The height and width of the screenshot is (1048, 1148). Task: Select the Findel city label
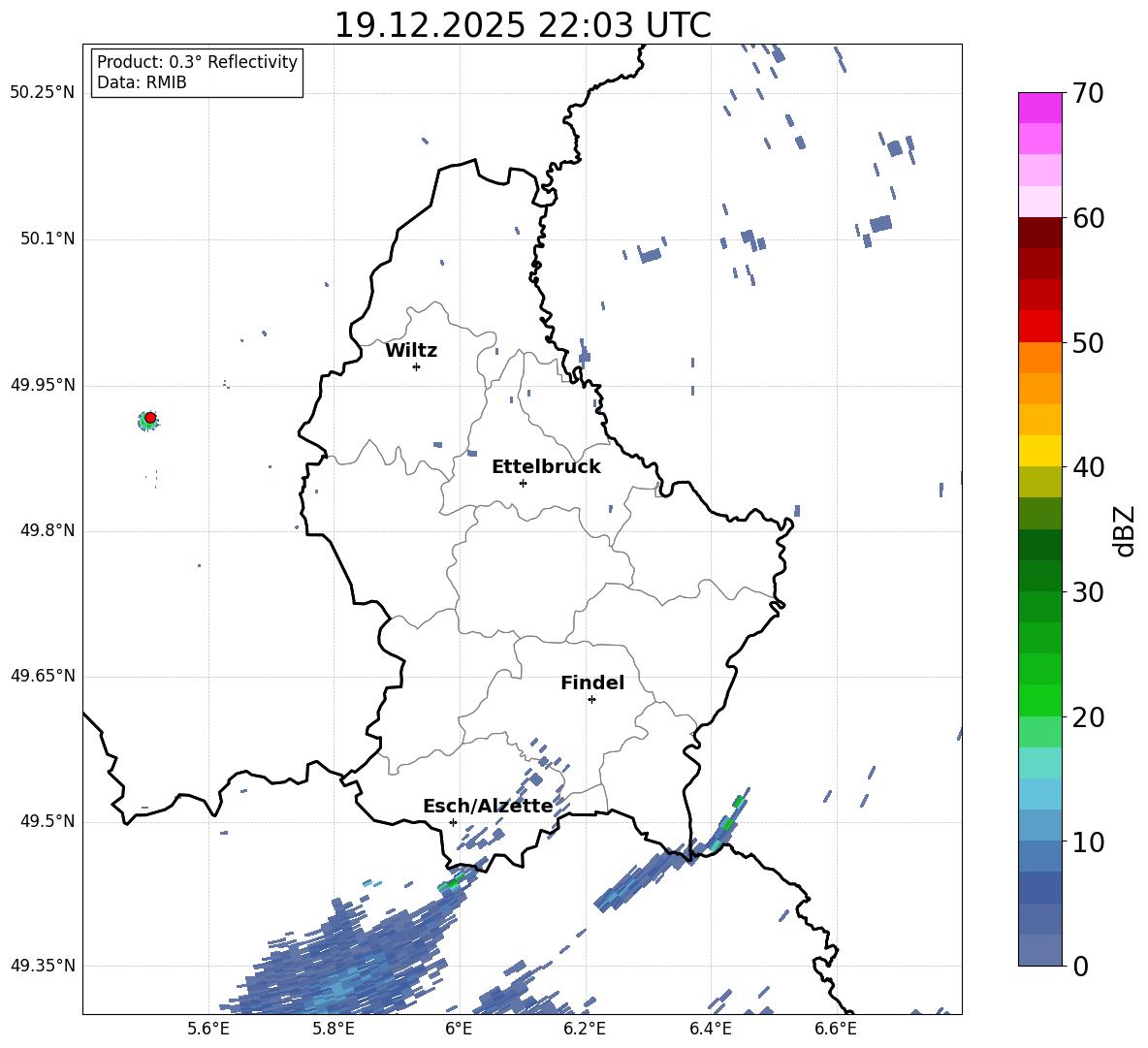592,683
